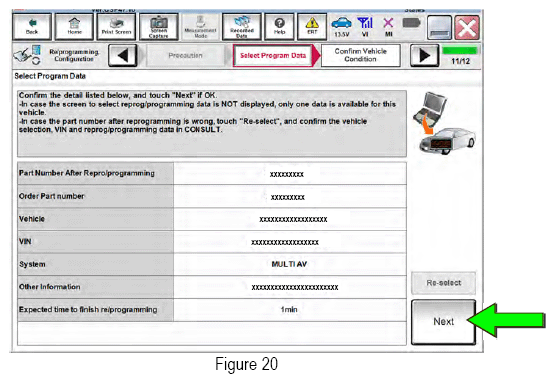Click the battery level indicator icon
This screenshot has height=383, width=555.
pyautogui.click(x=411, y=23)
